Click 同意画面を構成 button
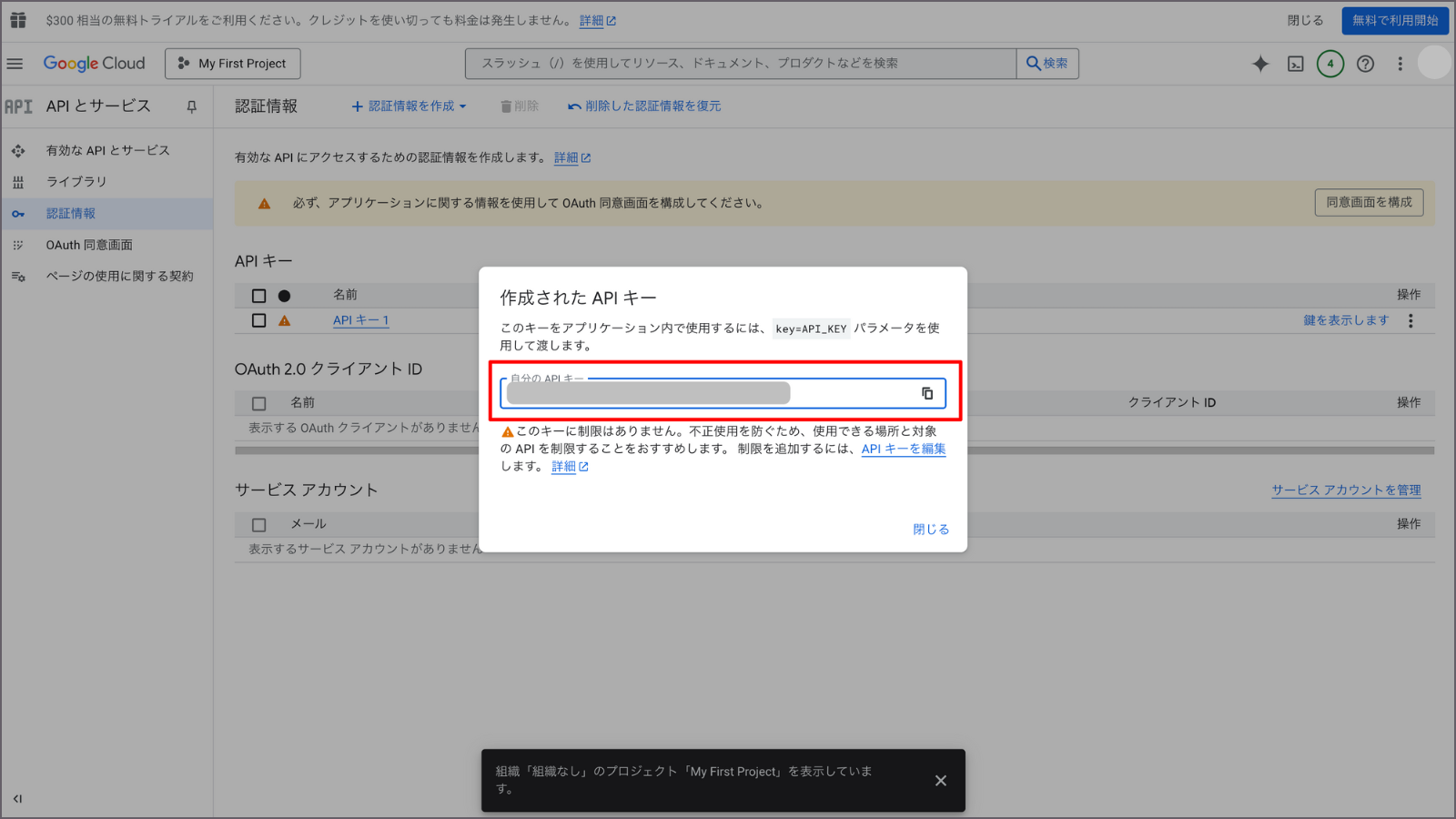 pos(1369,202)
